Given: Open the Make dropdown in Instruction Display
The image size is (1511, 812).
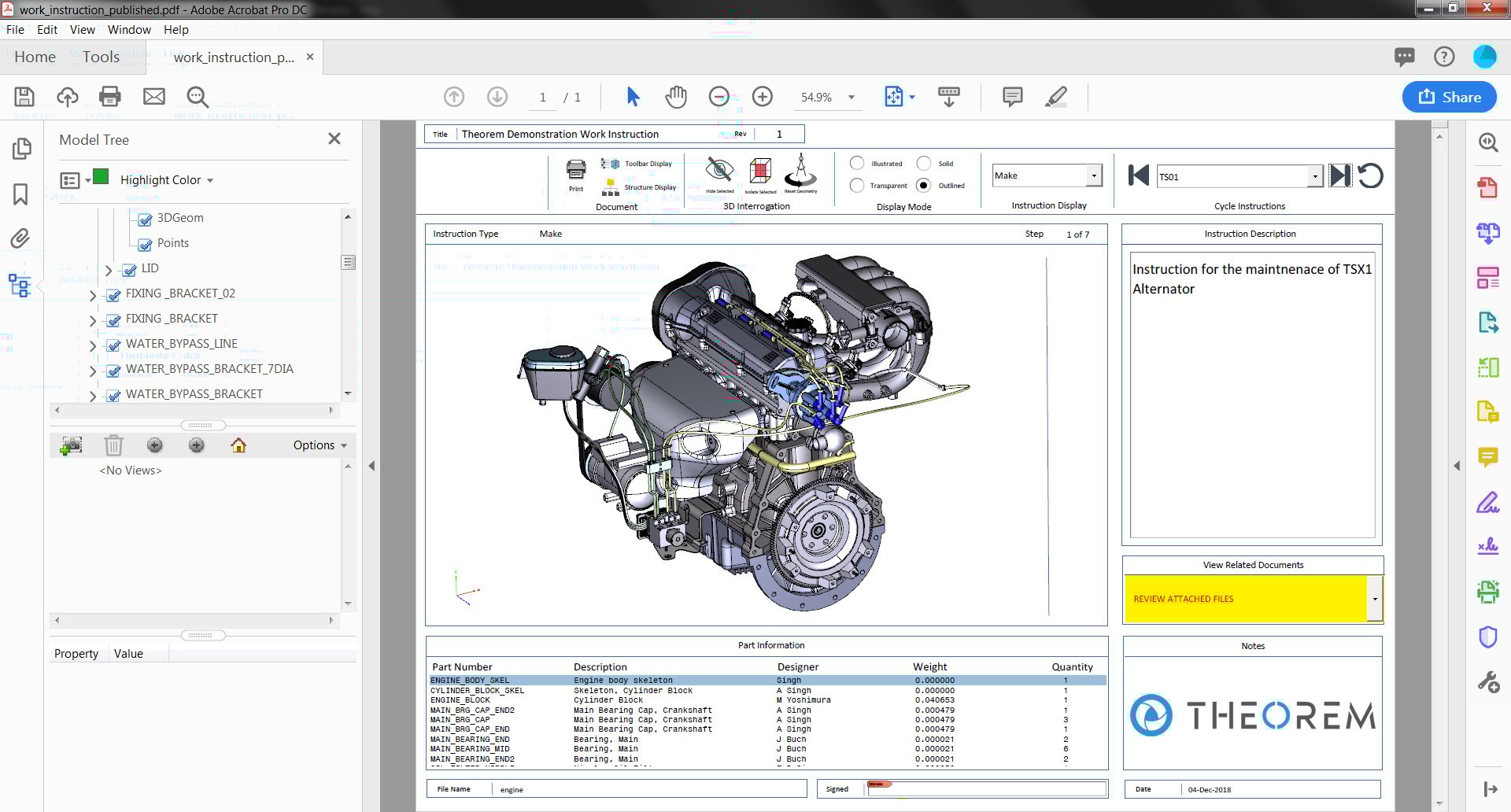Looking at the screenshot, I should pyautogui.click(x=1095, y=175).
